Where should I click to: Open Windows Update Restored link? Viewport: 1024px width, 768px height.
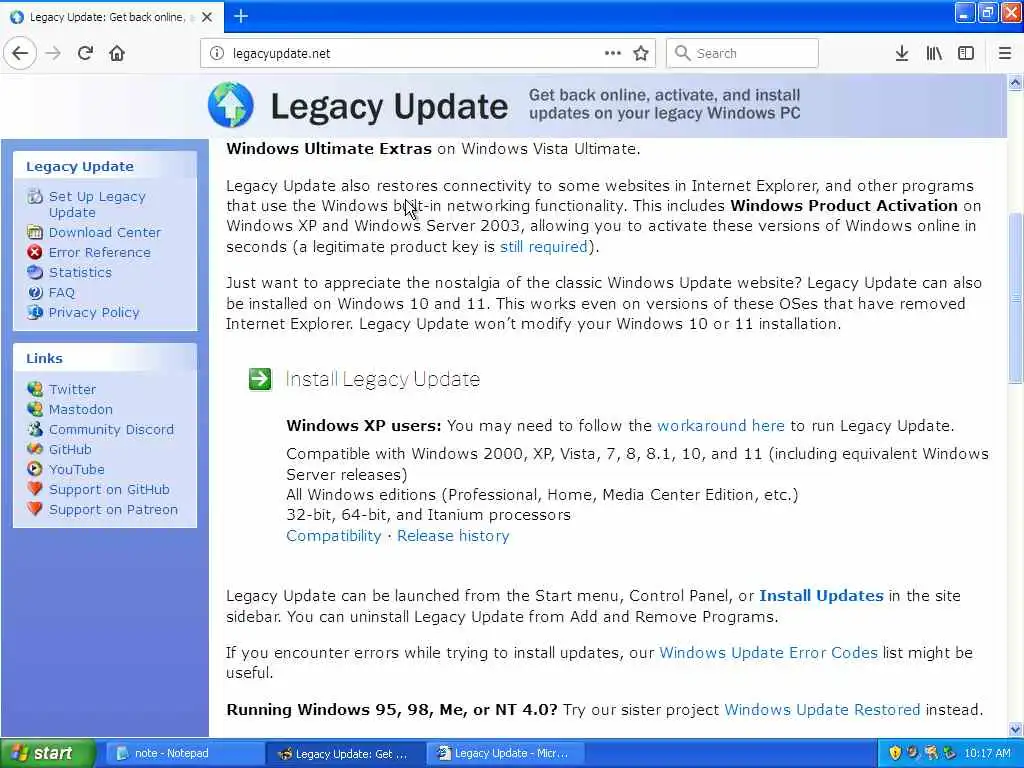coord(822,710)
